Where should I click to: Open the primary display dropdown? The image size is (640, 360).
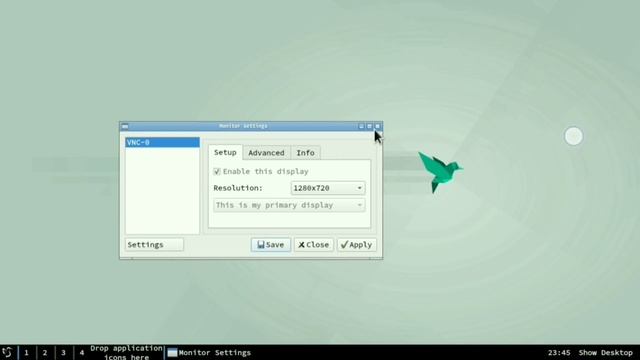point(289,205)
